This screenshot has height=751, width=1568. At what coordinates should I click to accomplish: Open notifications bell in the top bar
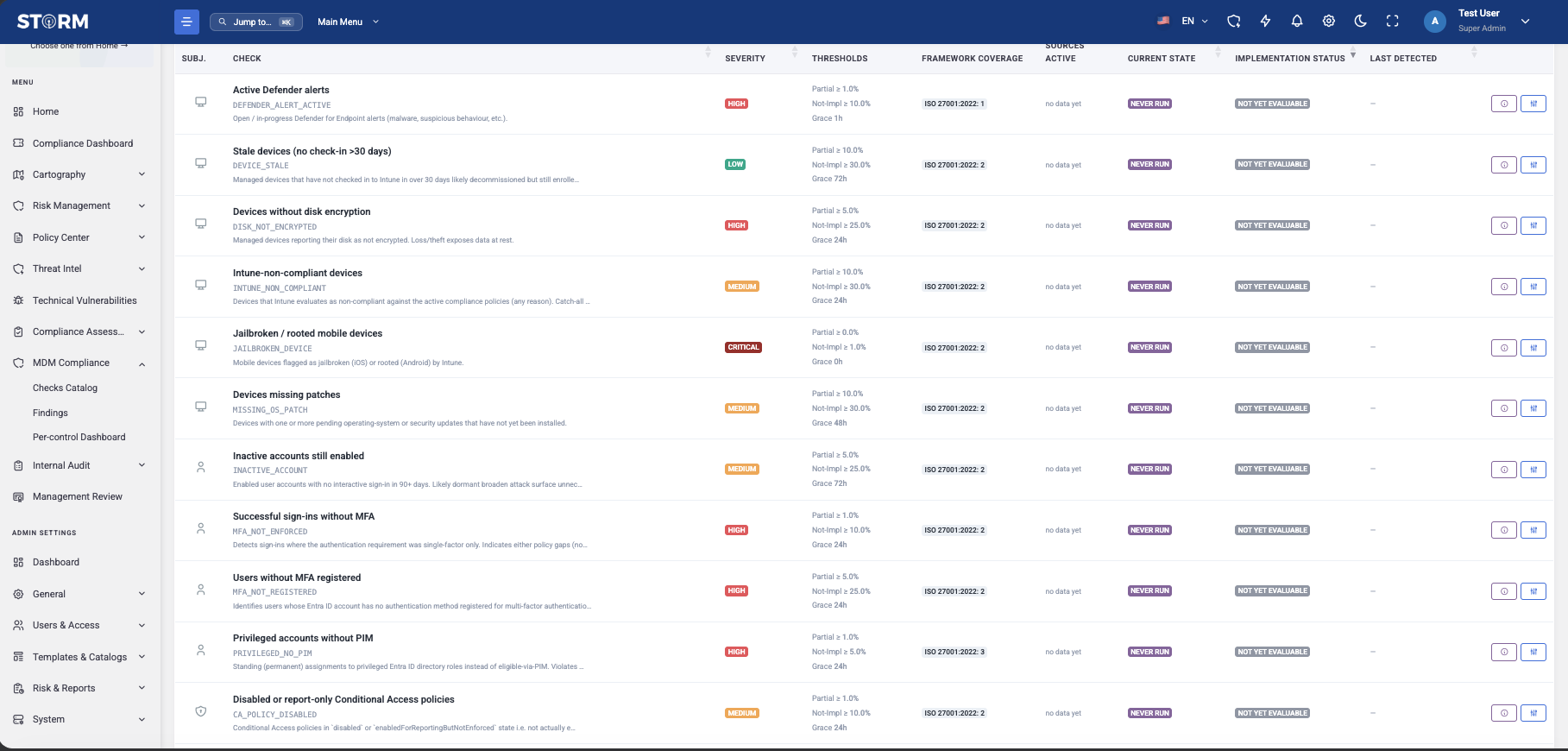1297,22
